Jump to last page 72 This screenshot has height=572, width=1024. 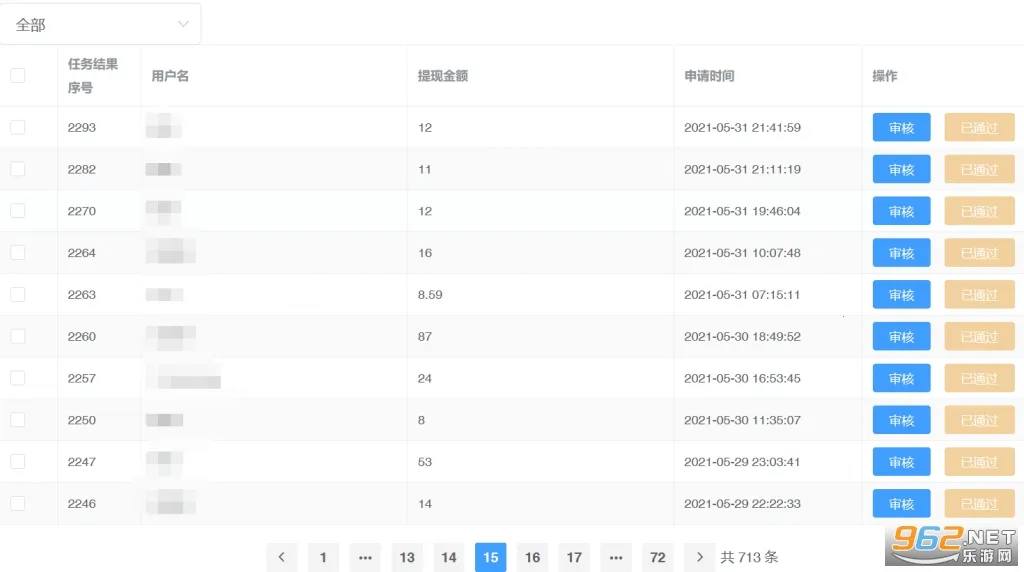[657, 557]
